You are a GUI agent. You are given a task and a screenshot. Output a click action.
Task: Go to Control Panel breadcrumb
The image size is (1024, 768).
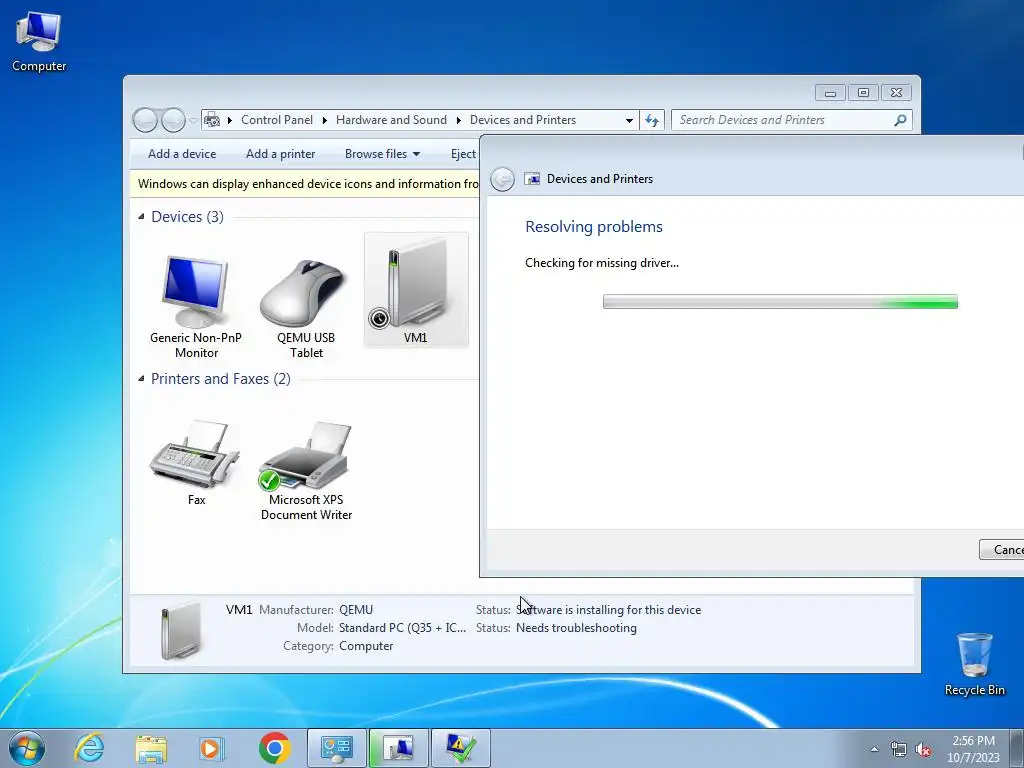click(277, 120)
